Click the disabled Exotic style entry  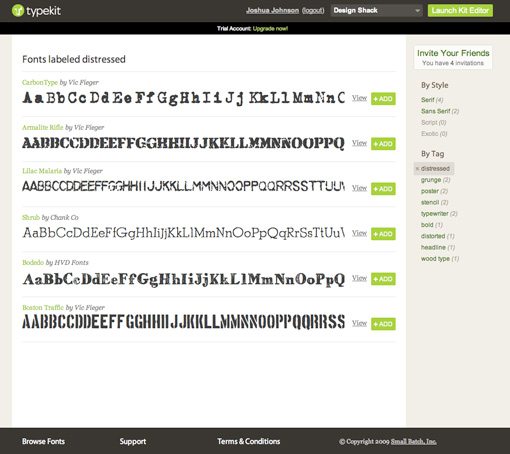(x=434, y=134)
